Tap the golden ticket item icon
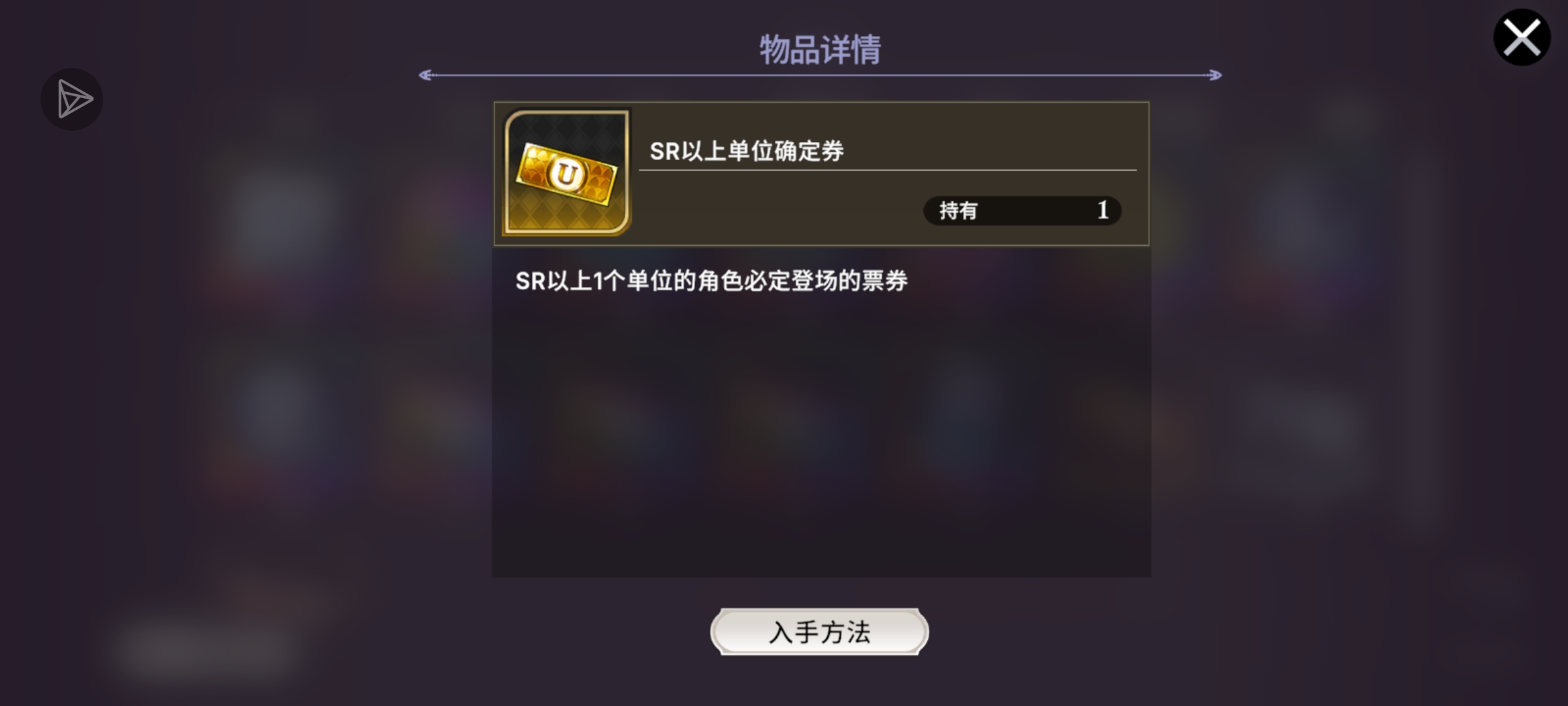 (566, 173)
